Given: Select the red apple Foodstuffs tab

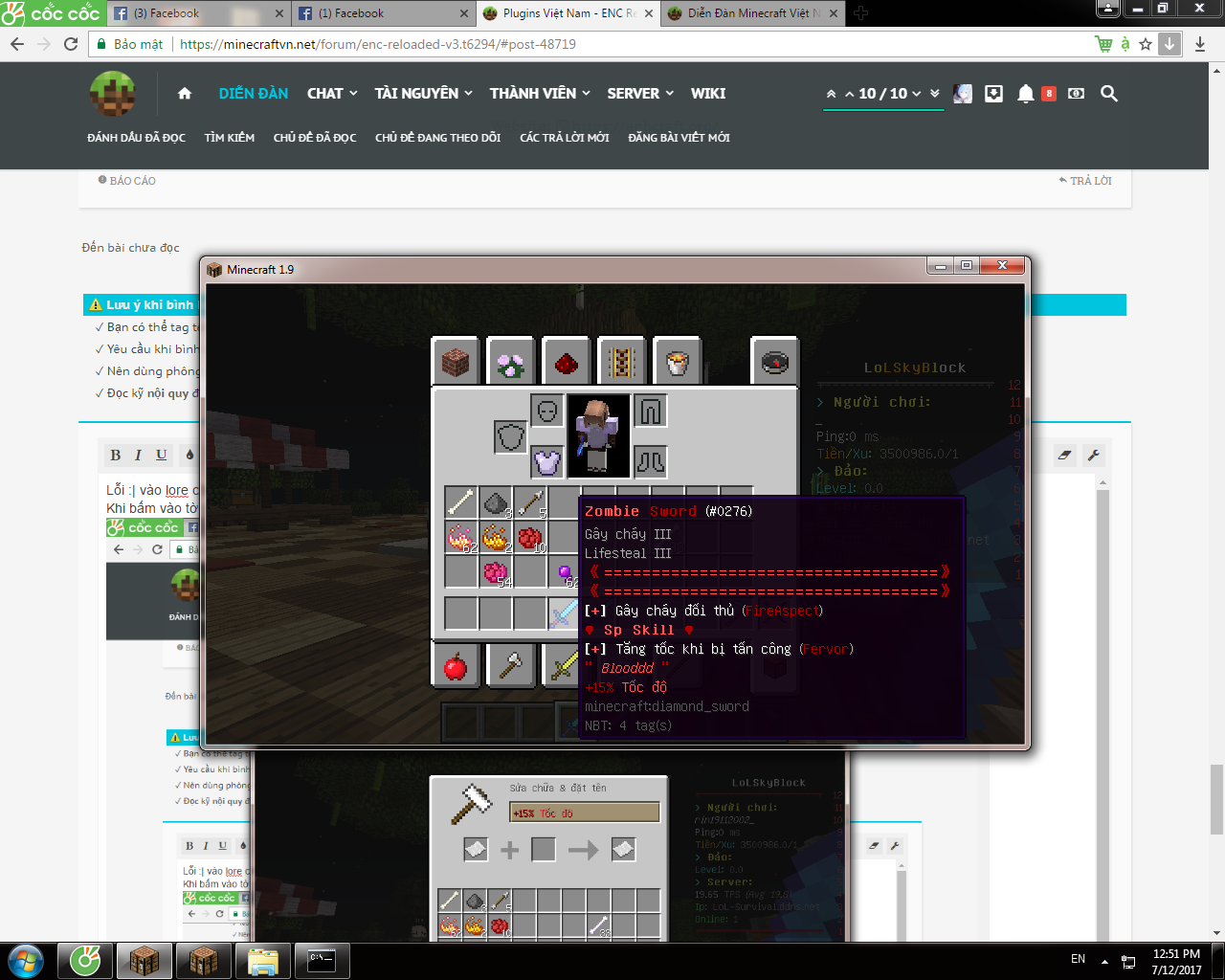Looking at the screenshot, I should click(456, 665).
